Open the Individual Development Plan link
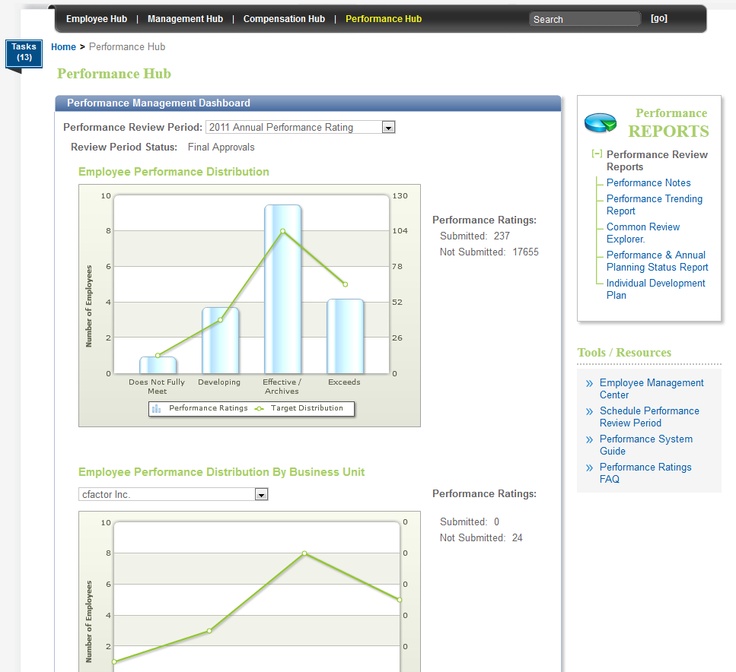Viewport: 736px width, 672px height. 655,289
